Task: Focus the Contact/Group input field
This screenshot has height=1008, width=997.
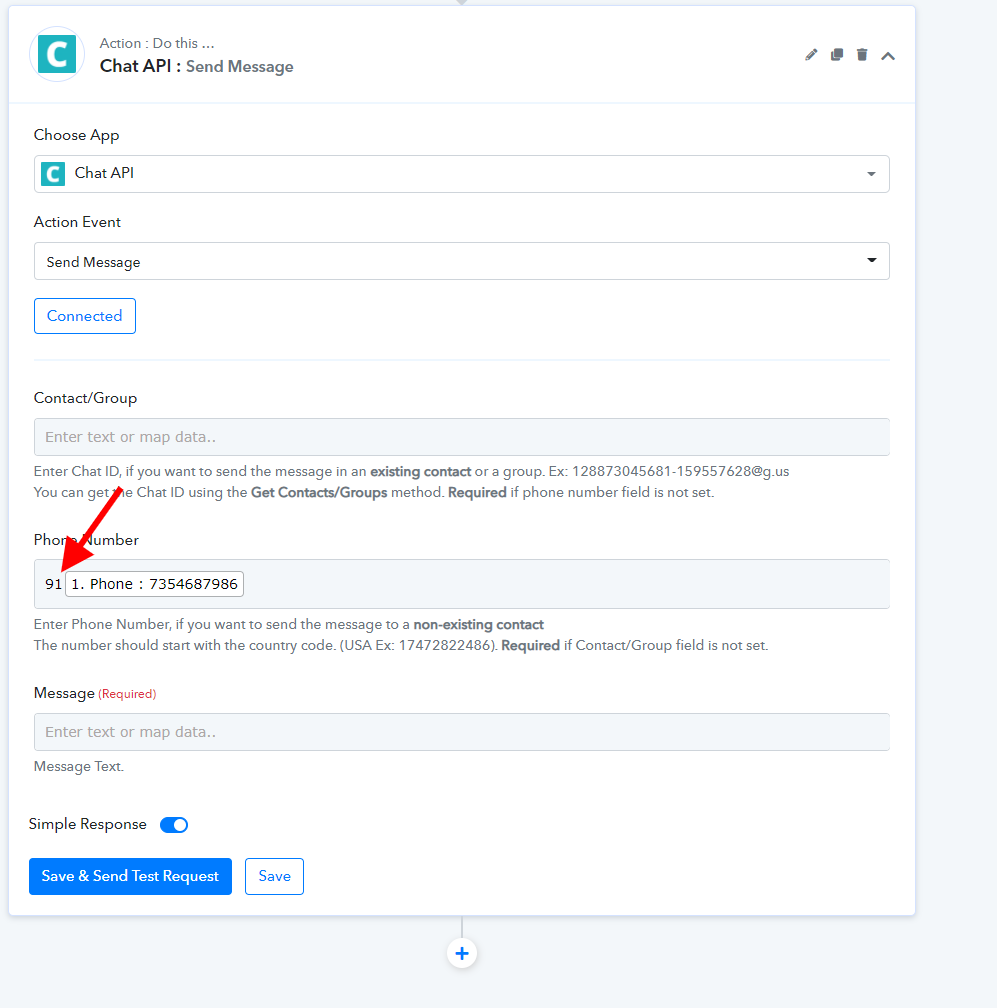Action: point(462,437)
